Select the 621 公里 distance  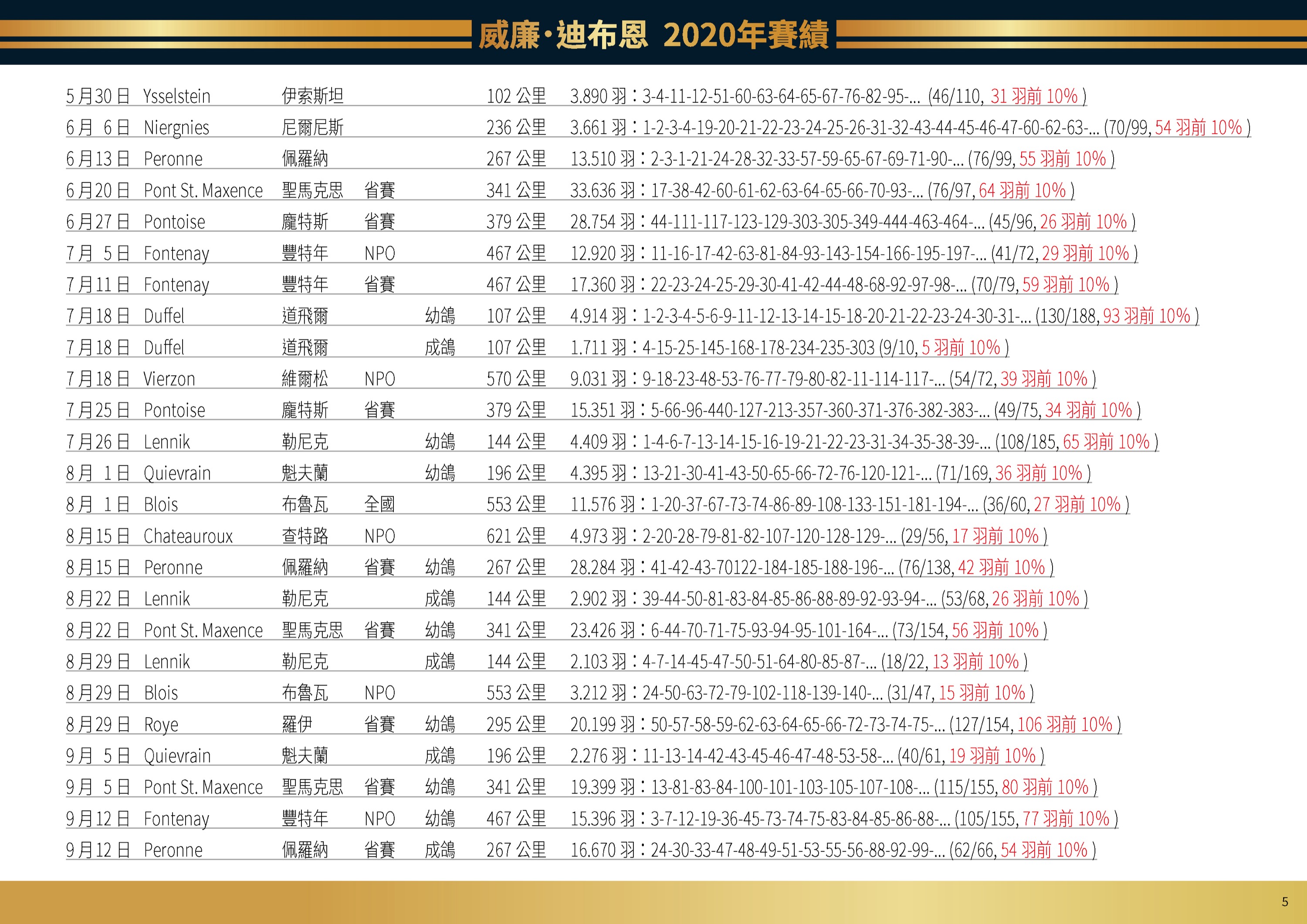(516, 536)
